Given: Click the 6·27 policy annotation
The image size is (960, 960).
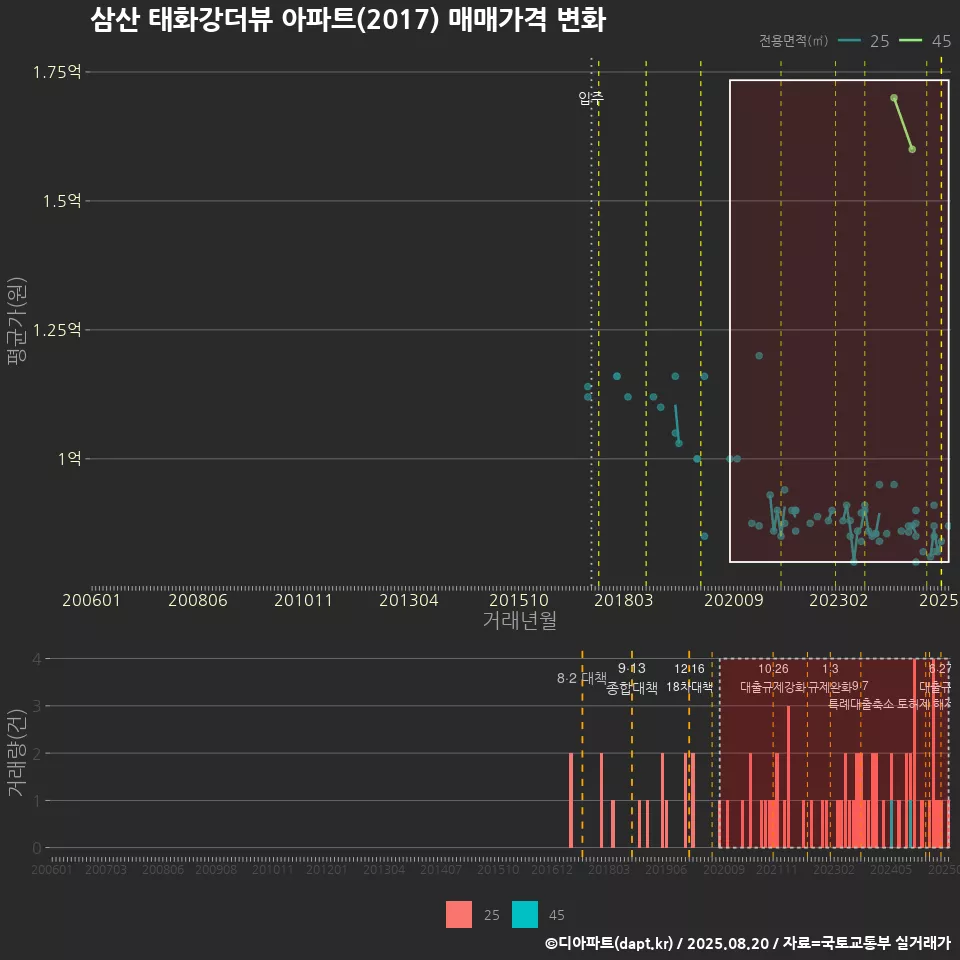Looking at the screenshot, I should 940,669.
